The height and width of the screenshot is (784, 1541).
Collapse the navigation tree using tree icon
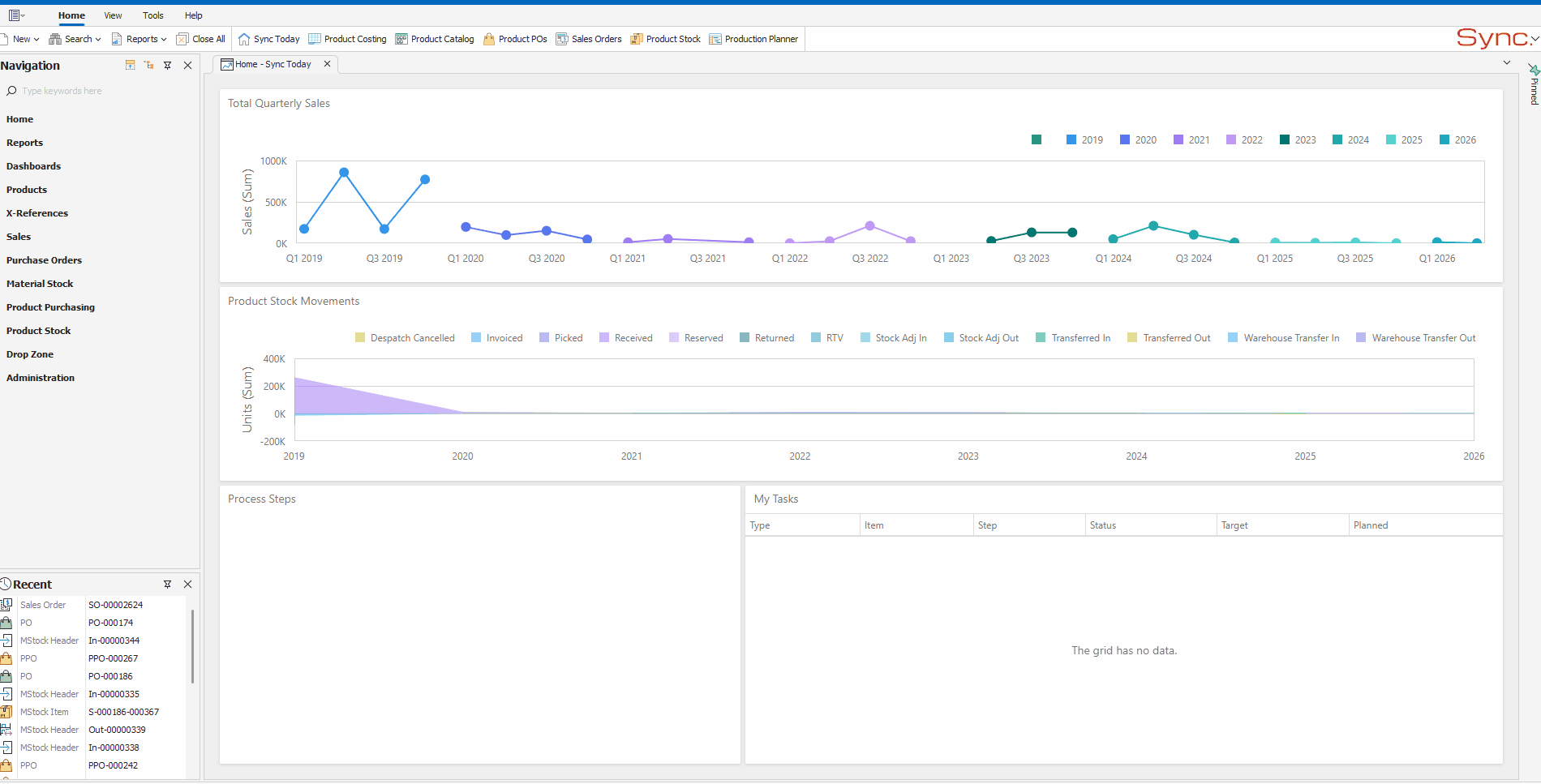tap(148, 65)
